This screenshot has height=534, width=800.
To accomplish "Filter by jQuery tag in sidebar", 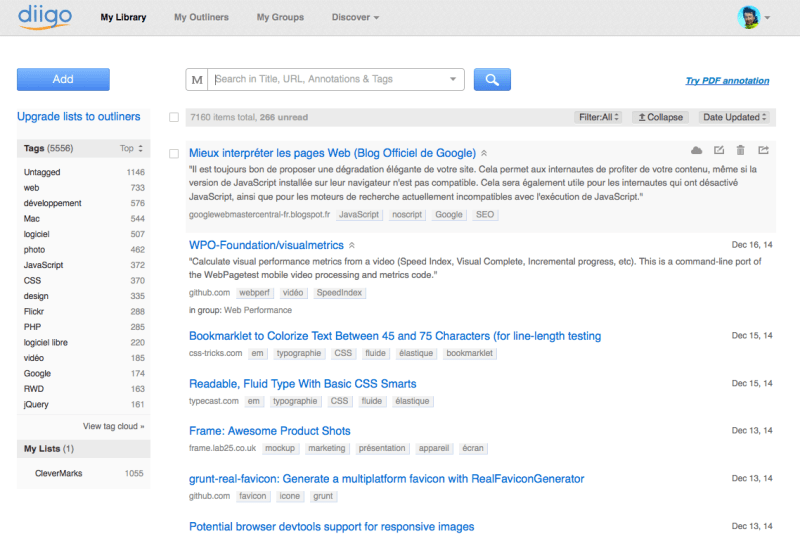I will tap(36, 404).
